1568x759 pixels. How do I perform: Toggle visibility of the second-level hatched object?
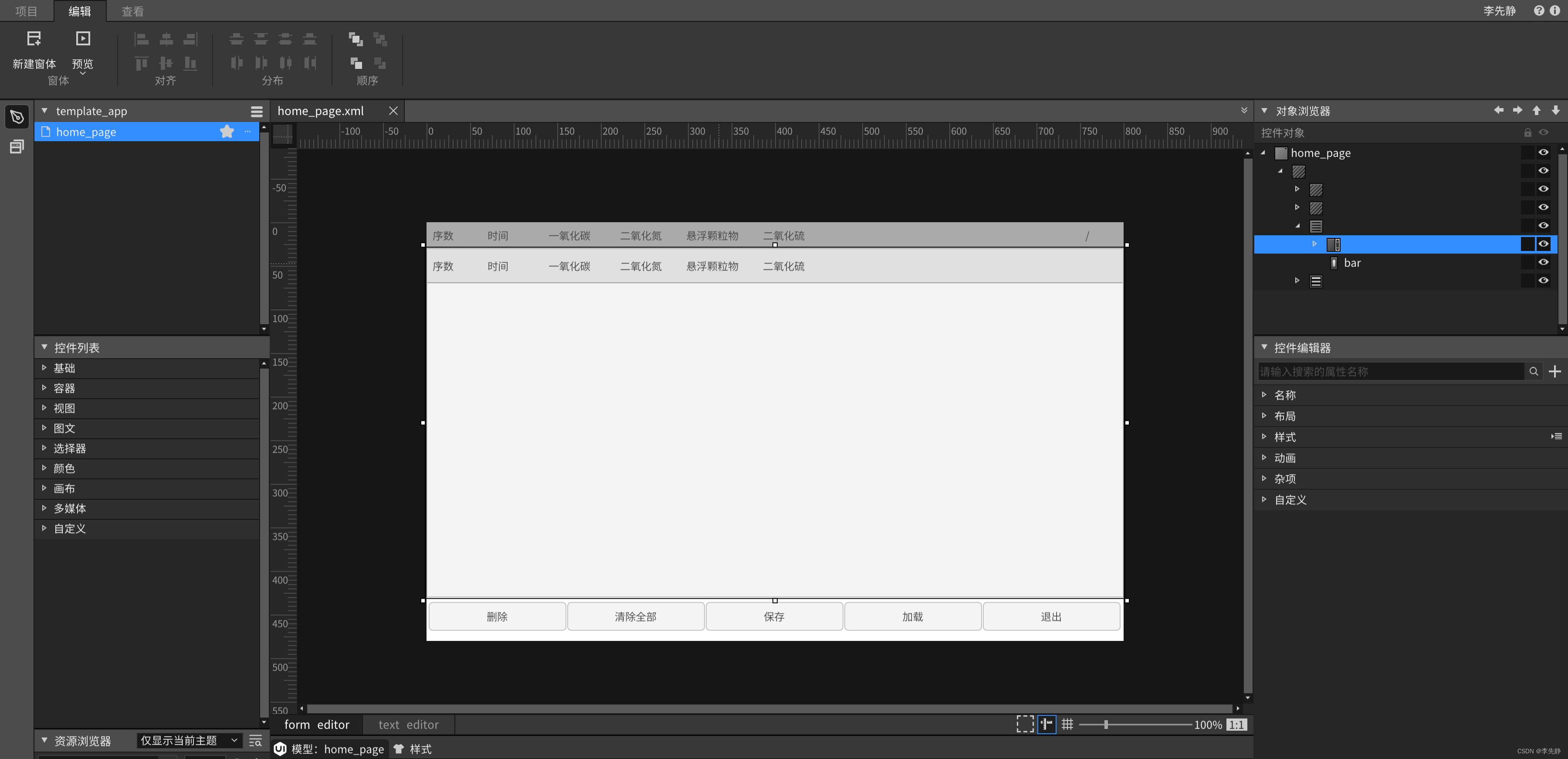click(1543, 171)
